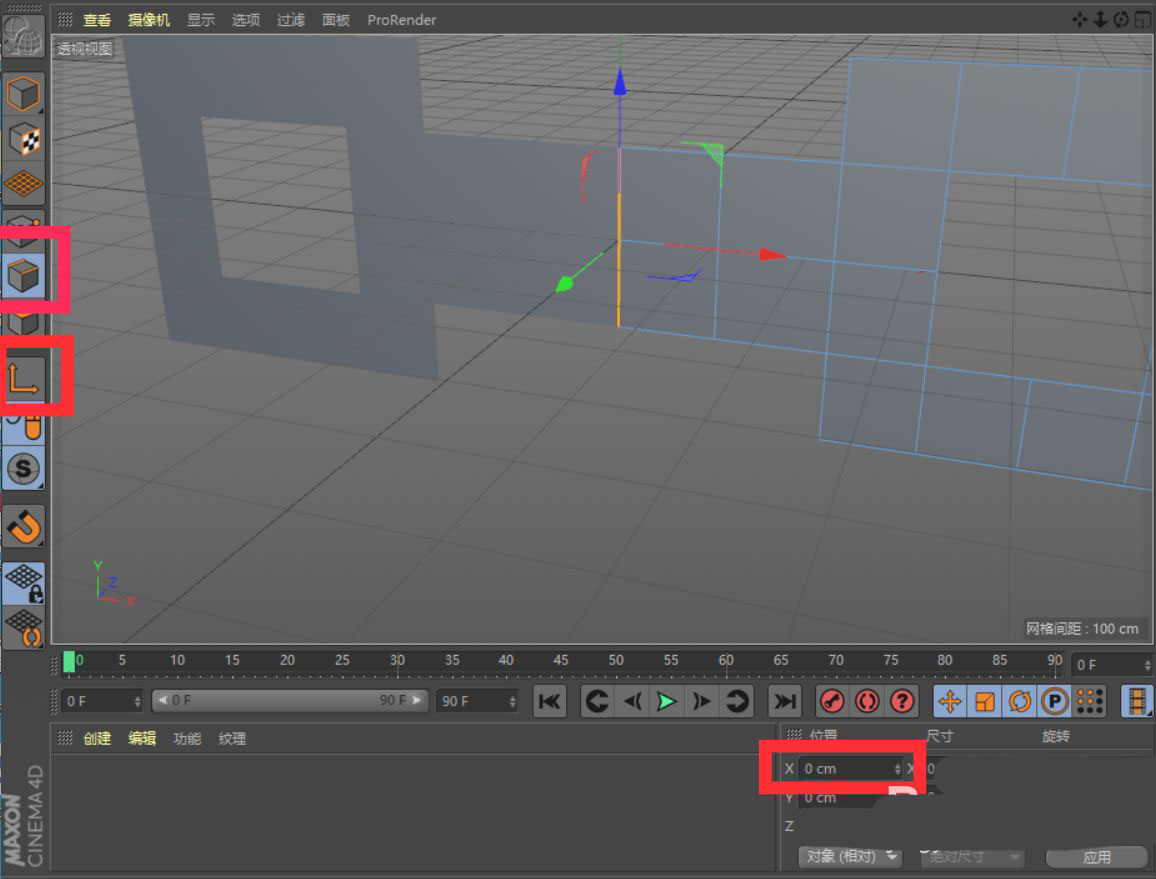The height and width of the screenshot is (879, 1156).
Task: Click the Viewport Solo S icon
Action: 24,468
